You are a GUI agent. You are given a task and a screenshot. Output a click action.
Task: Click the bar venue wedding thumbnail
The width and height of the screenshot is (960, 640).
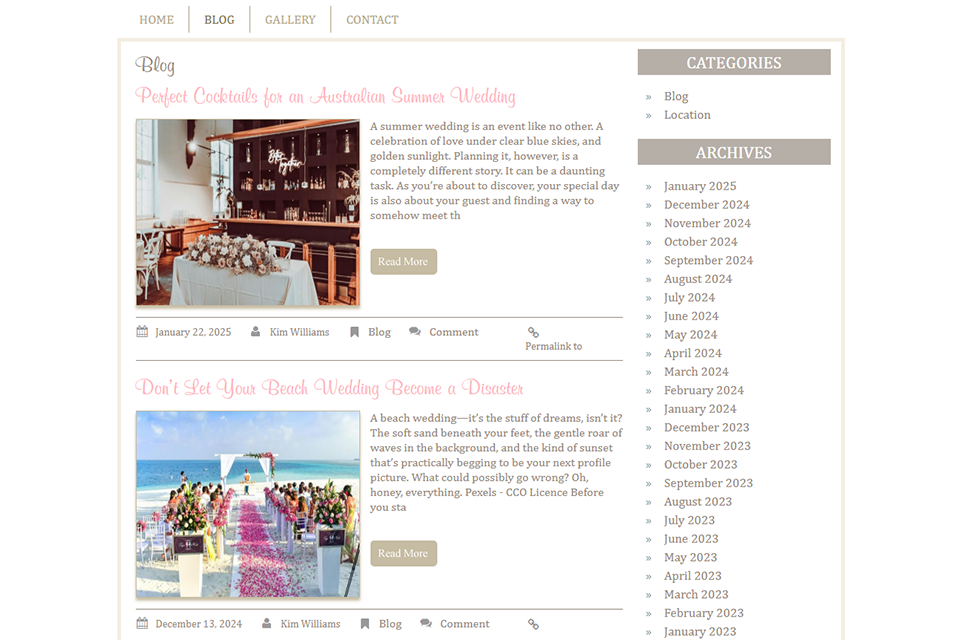coord(247,212)
